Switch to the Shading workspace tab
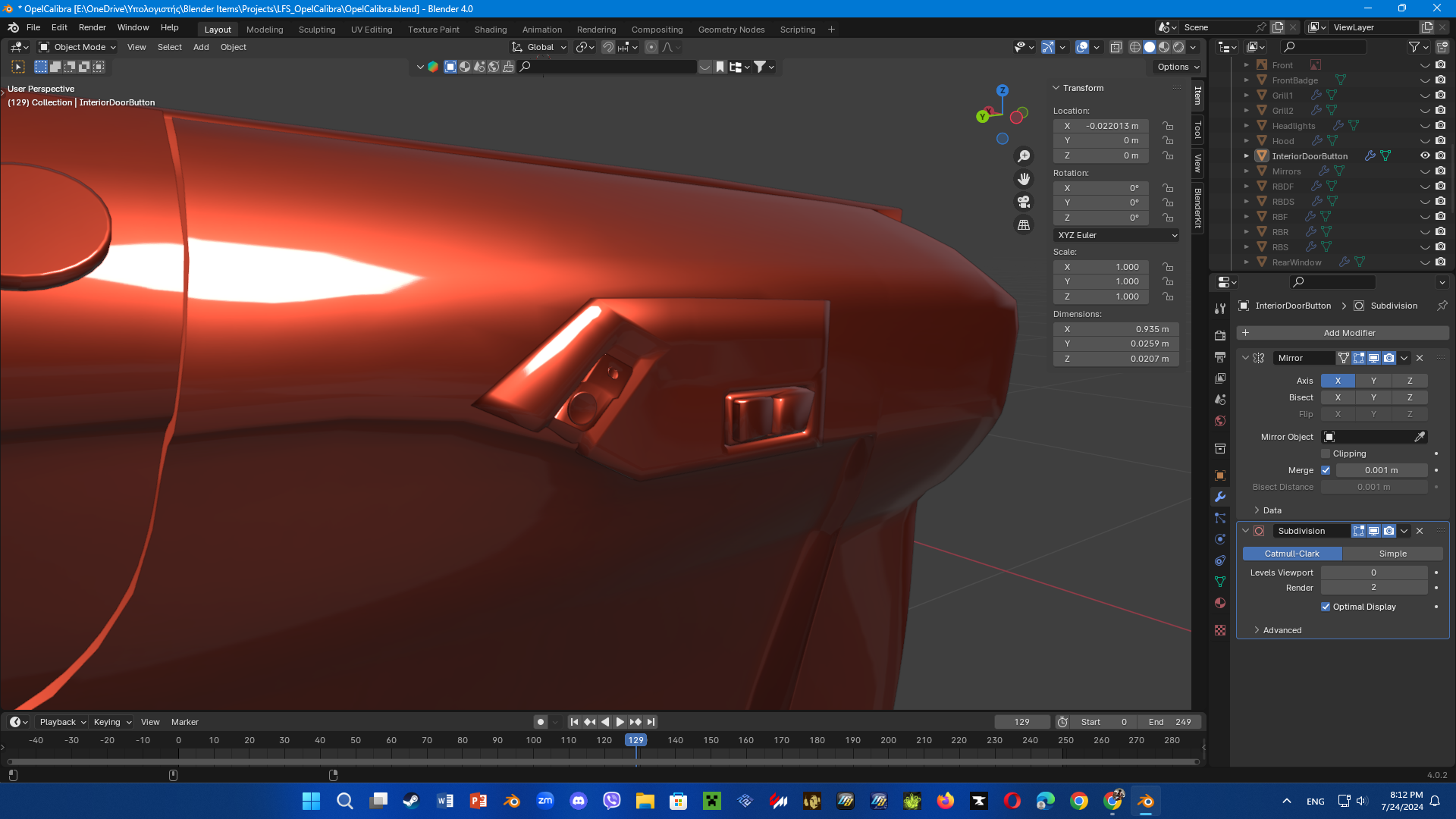The width and height of the screenshot is (1456, 819). tap(490, 30)
